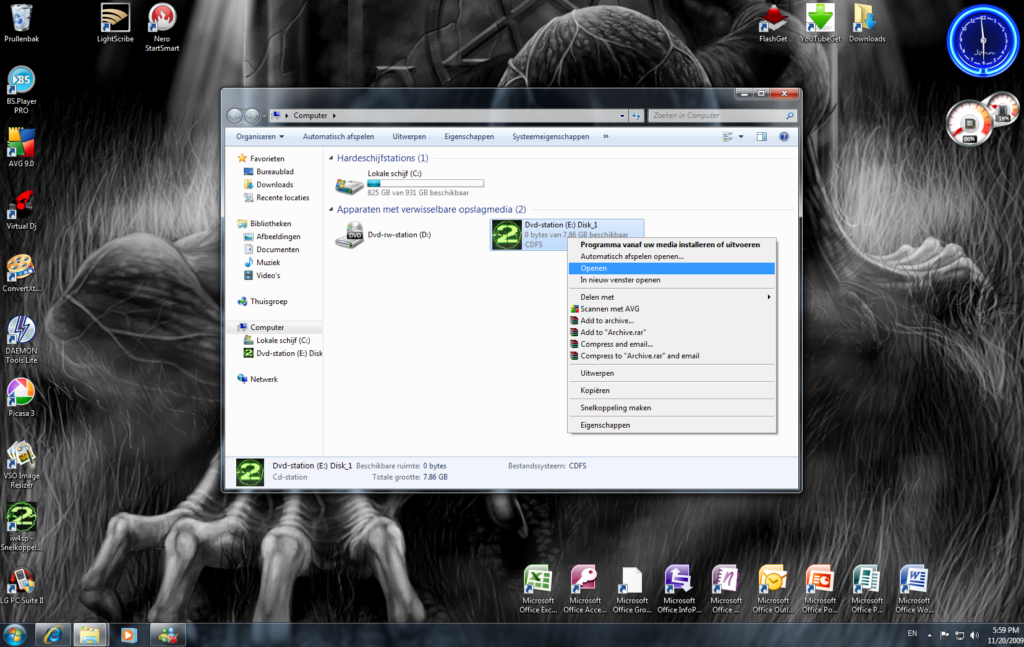Click Eigenschappen in the Explorer toolbar
The image size is (1024, 647).
click(469, 136)
